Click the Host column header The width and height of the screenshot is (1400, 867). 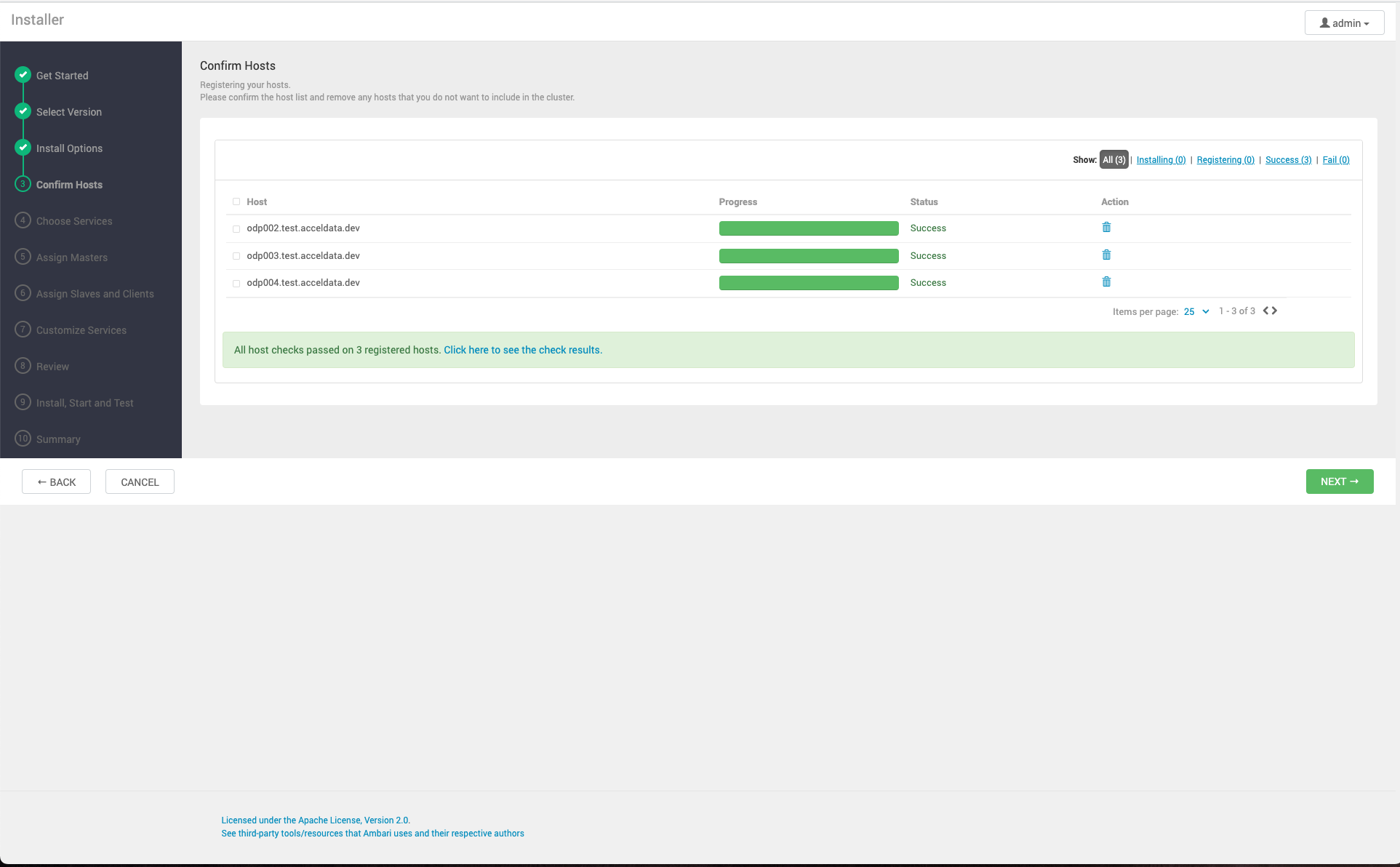click(x=257, y=201)
